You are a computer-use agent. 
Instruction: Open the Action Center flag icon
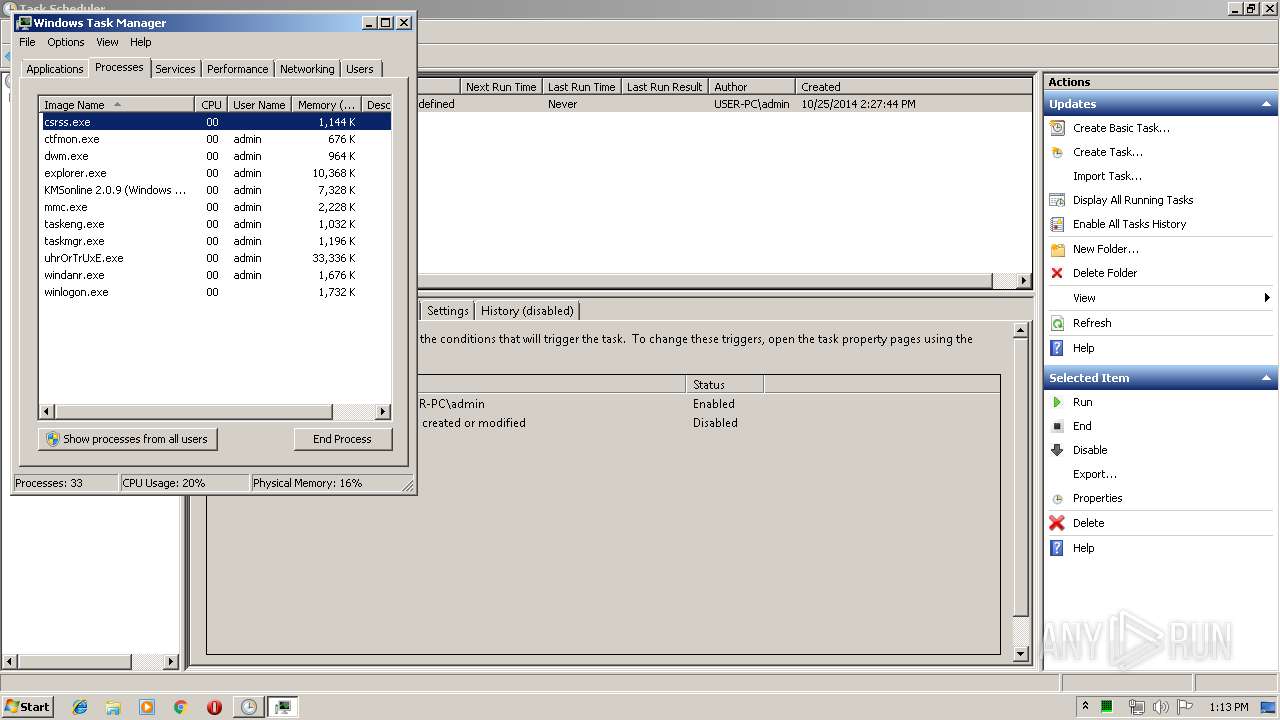1185,707
